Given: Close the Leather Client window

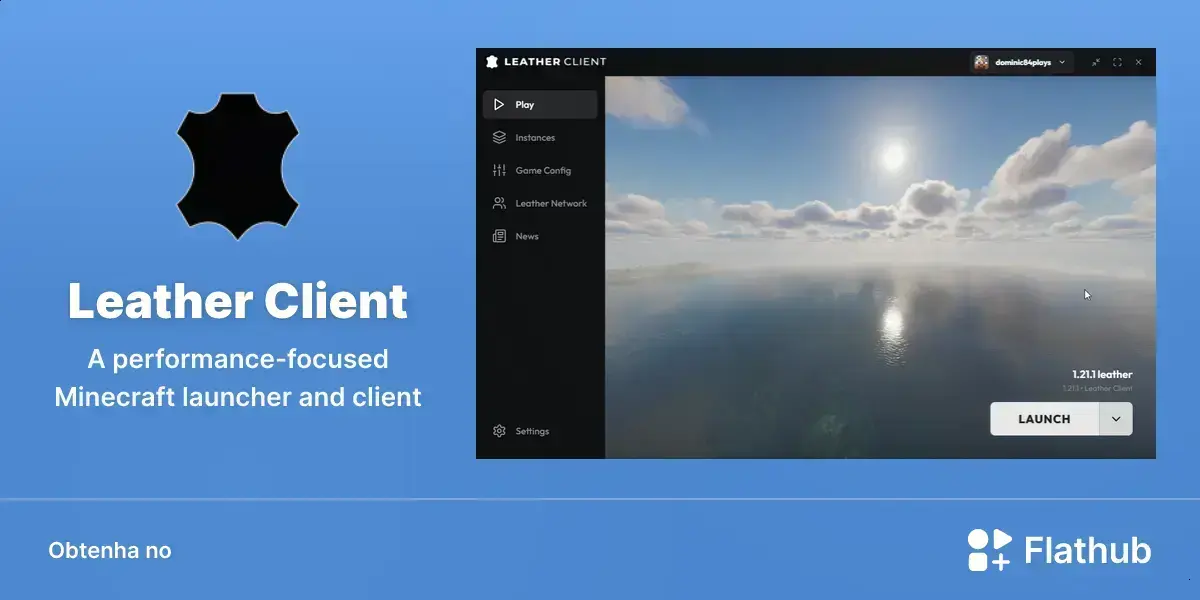Looking at the screenshot, I should click(x=1138, y=62).
